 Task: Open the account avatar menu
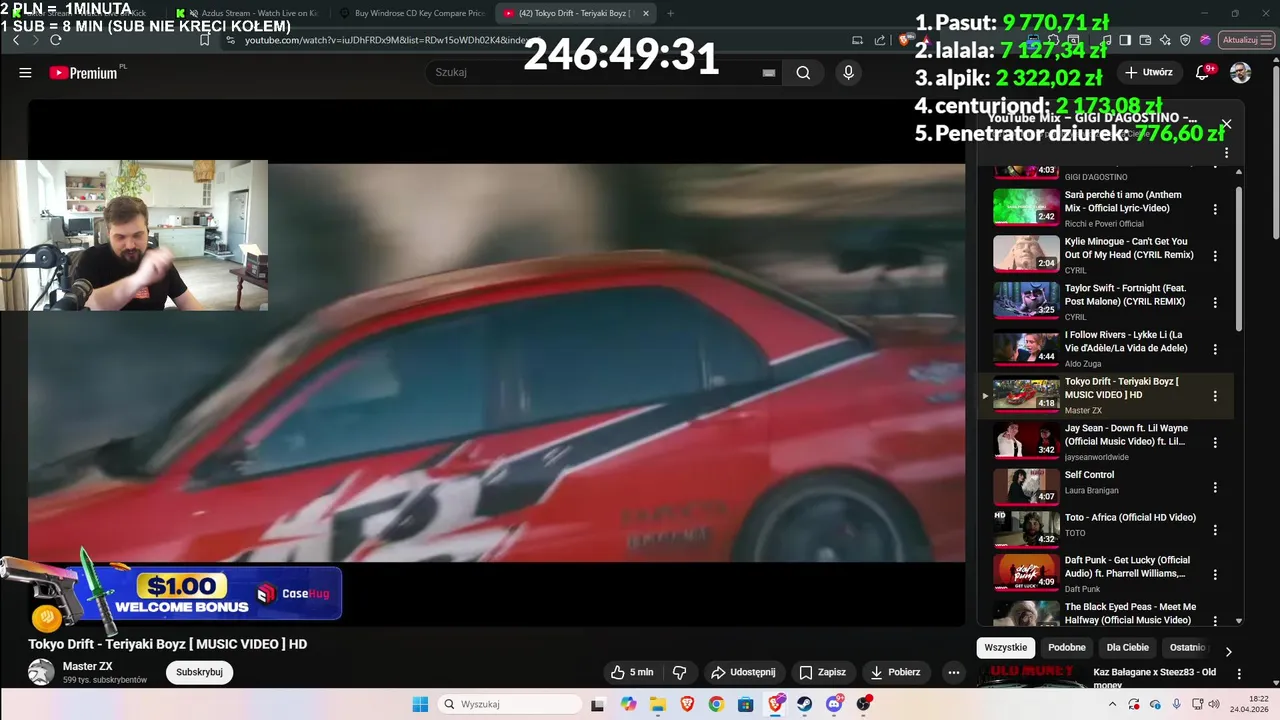(1240, 72)
